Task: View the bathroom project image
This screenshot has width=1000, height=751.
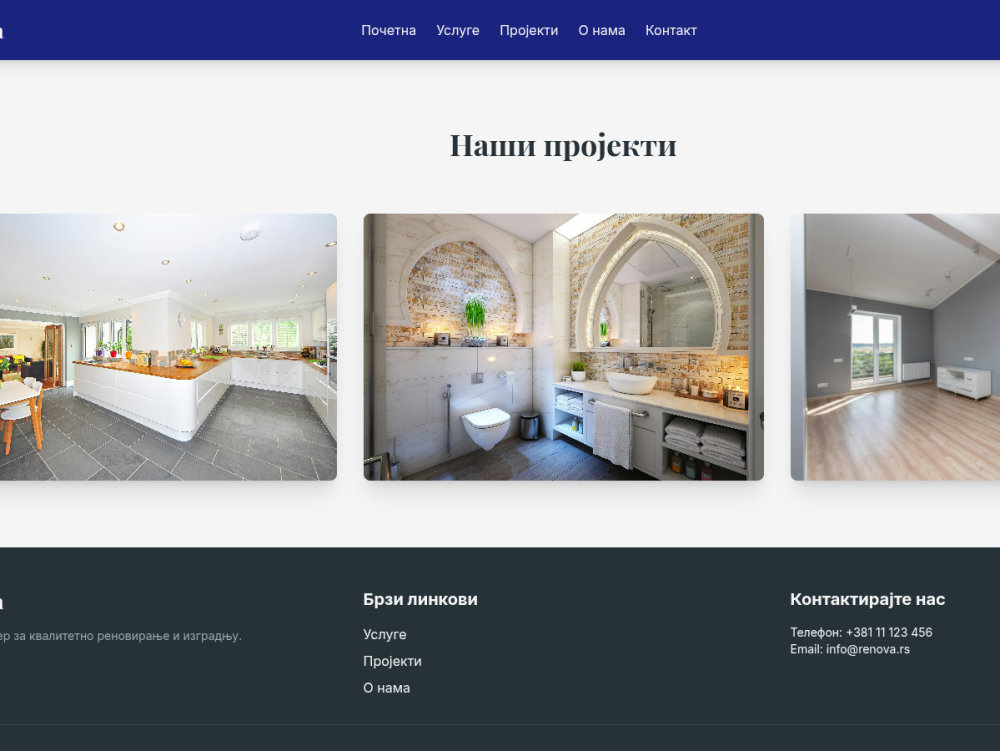Action: 563,347
